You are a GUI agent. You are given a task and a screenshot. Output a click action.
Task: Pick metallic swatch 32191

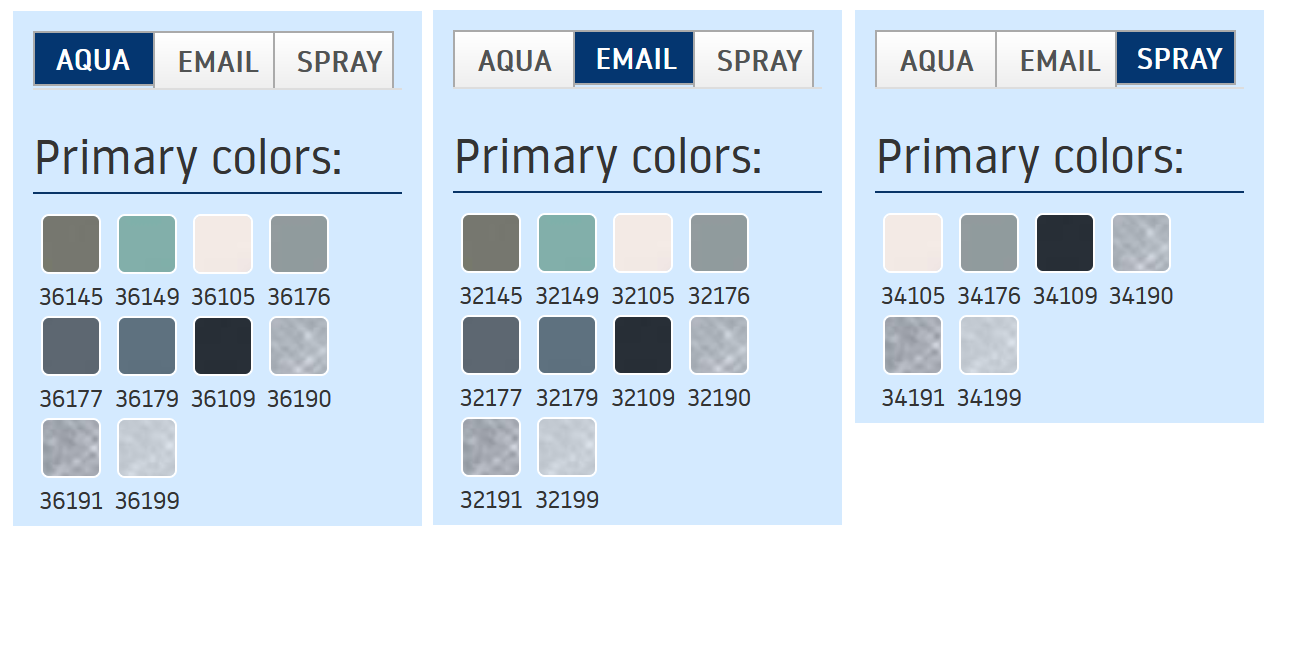(491, 447)
